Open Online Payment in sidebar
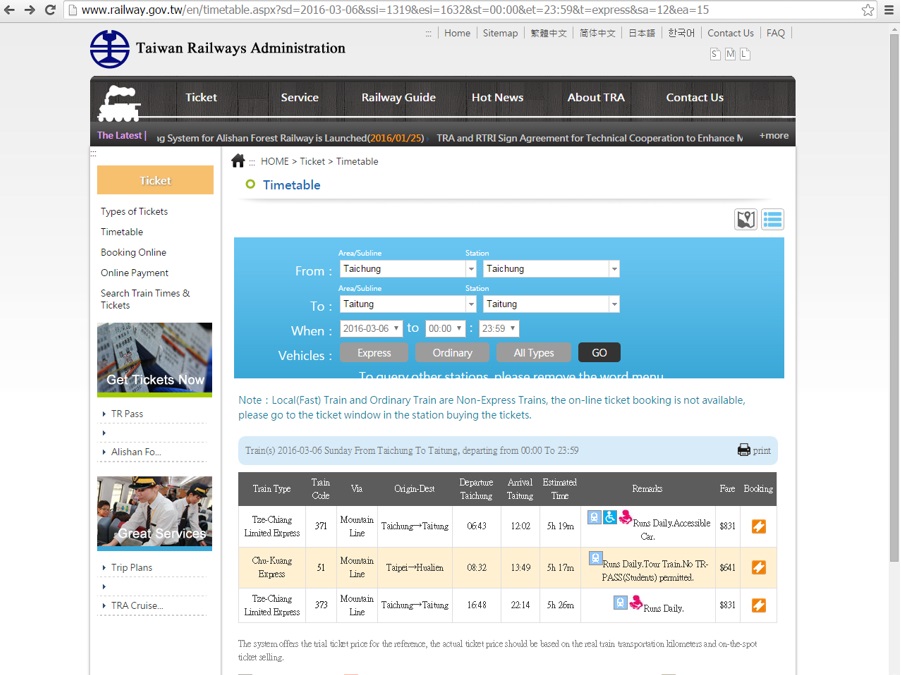 134,273
